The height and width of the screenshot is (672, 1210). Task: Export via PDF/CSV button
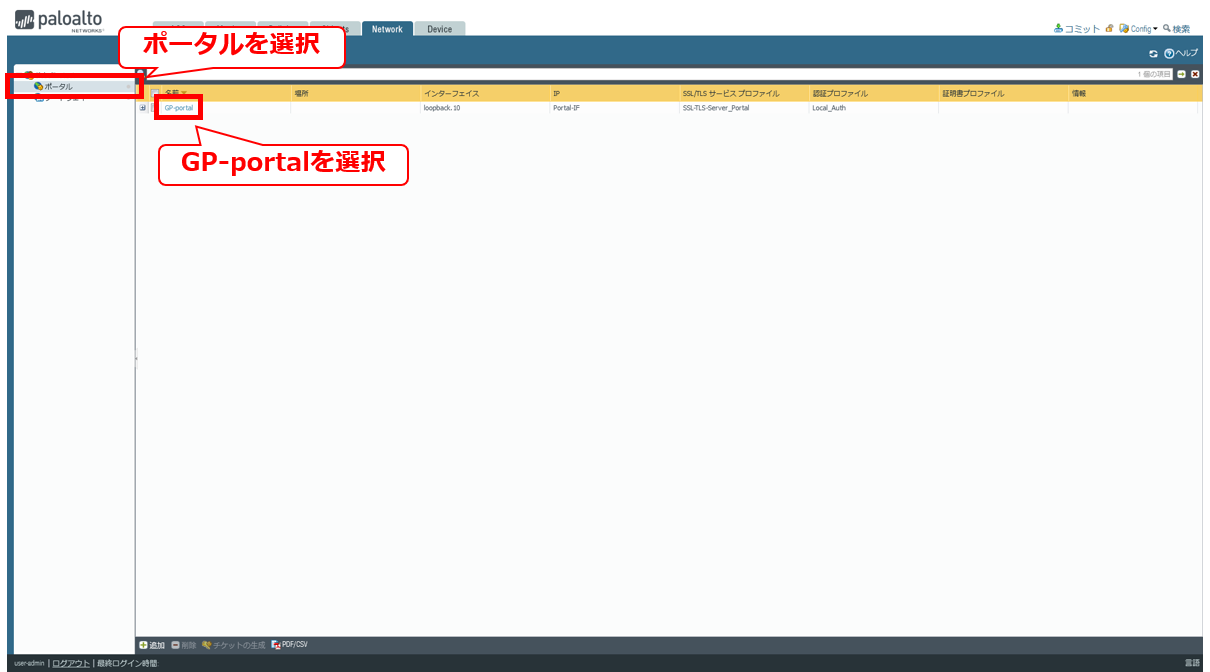[x=289, y=645]
